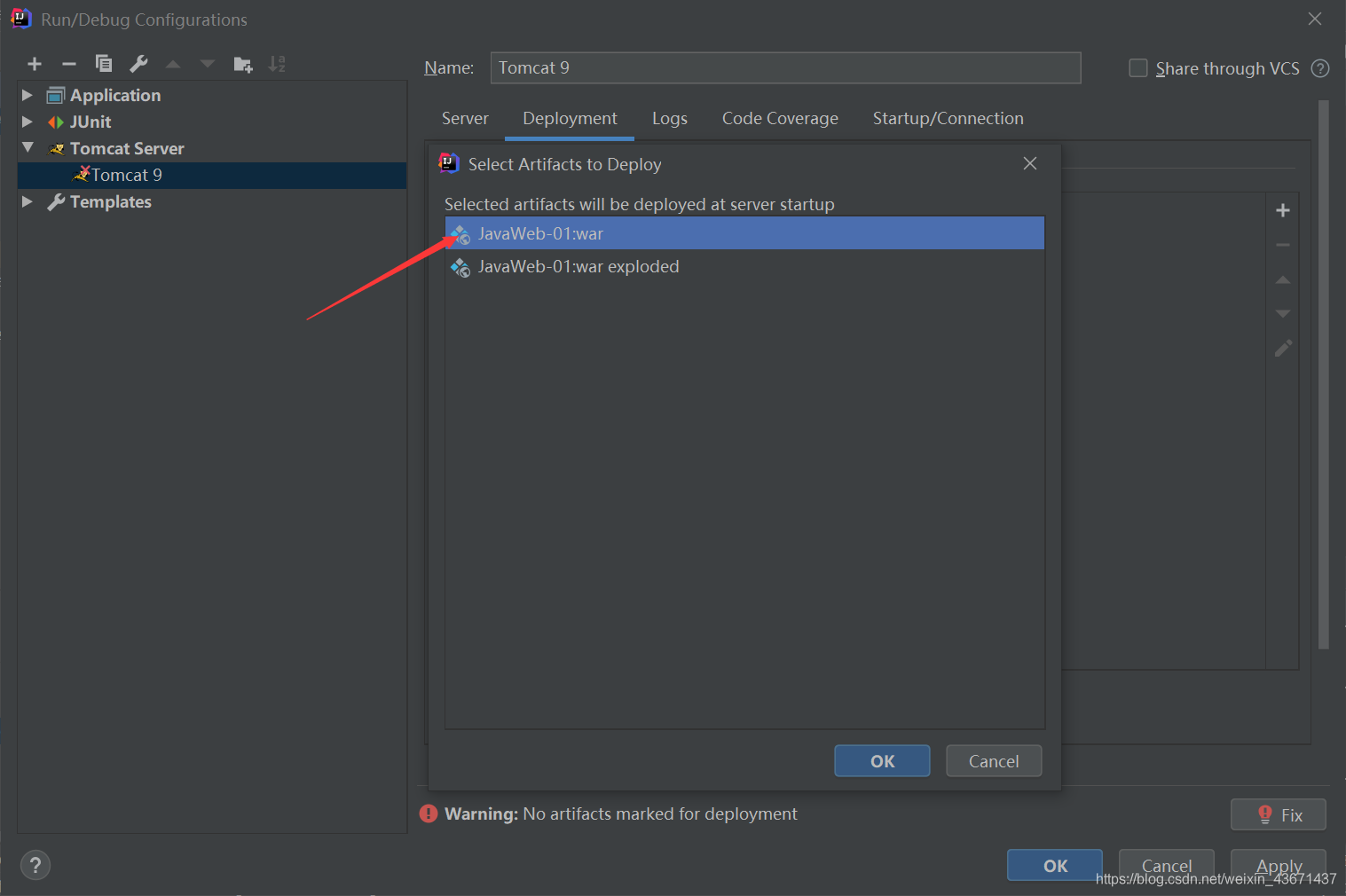Remove selected configuration with minus icon
This screenshot has height=896, width=1346.
point(69,64)
